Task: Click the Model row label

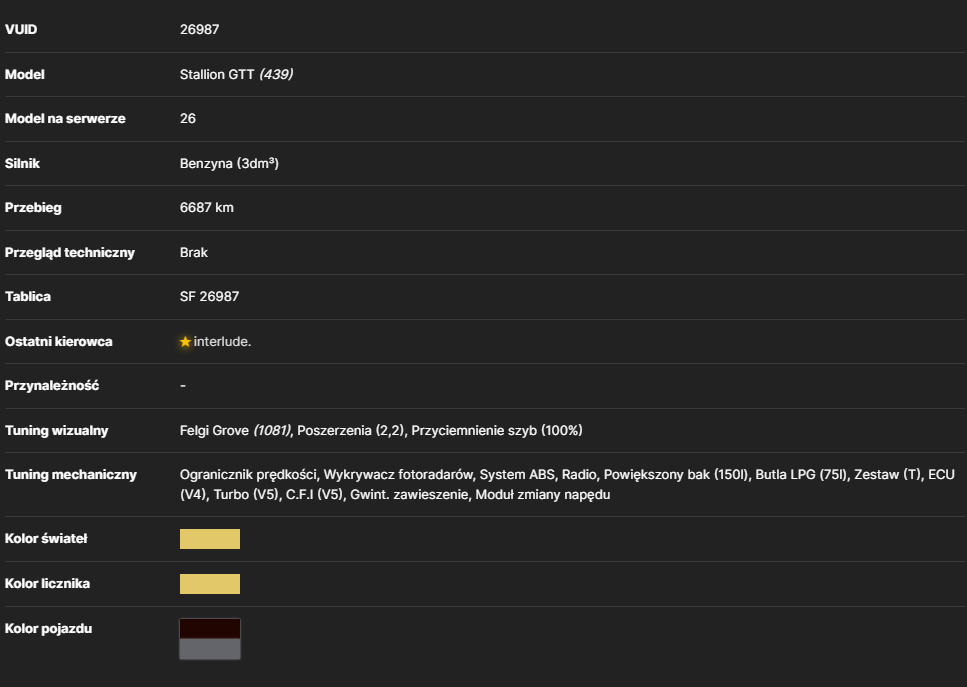Action: pyautogui.click(x=25, y=75)
